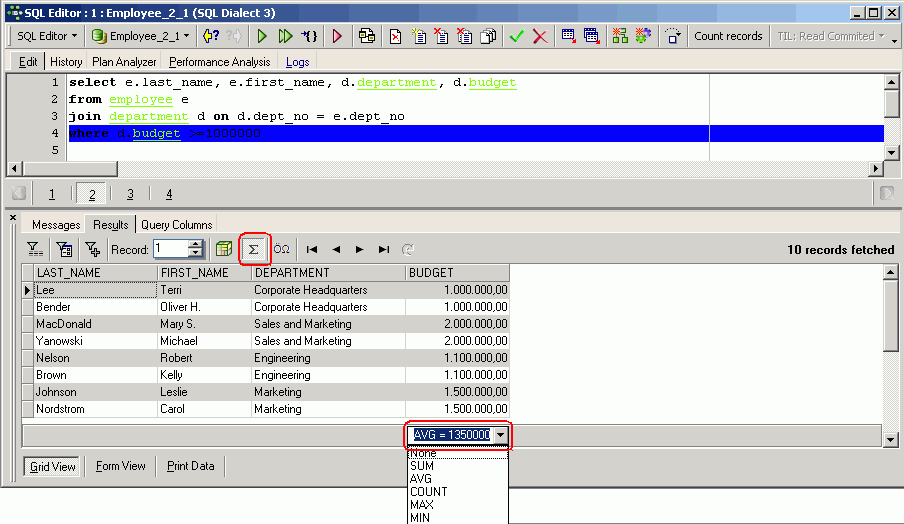Click the add filter plus icon
Image resolution: width=904 pixels, height=524 pixels.
coord(92,249)
